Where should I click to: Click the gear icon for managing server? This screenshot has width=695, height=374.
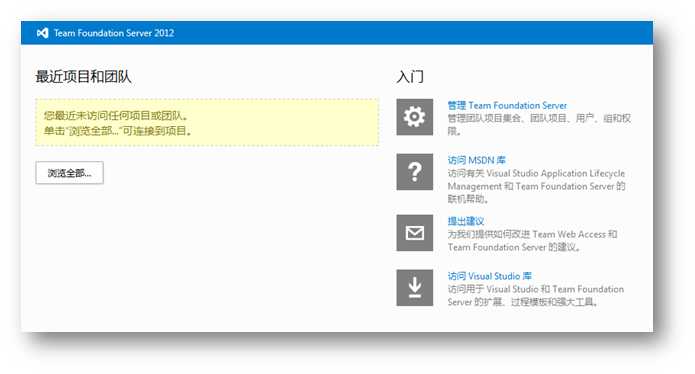point(414,117)
